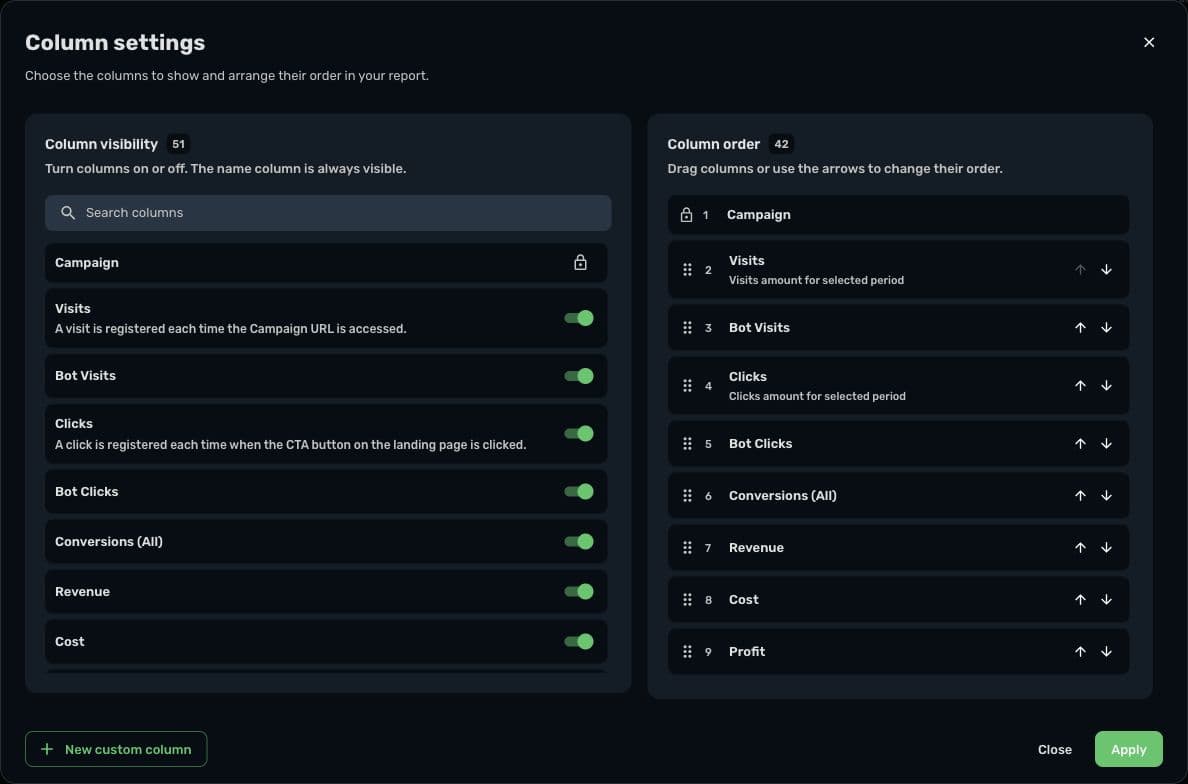
Task: Click the Column settings heading
Action: tap(115, 42)
